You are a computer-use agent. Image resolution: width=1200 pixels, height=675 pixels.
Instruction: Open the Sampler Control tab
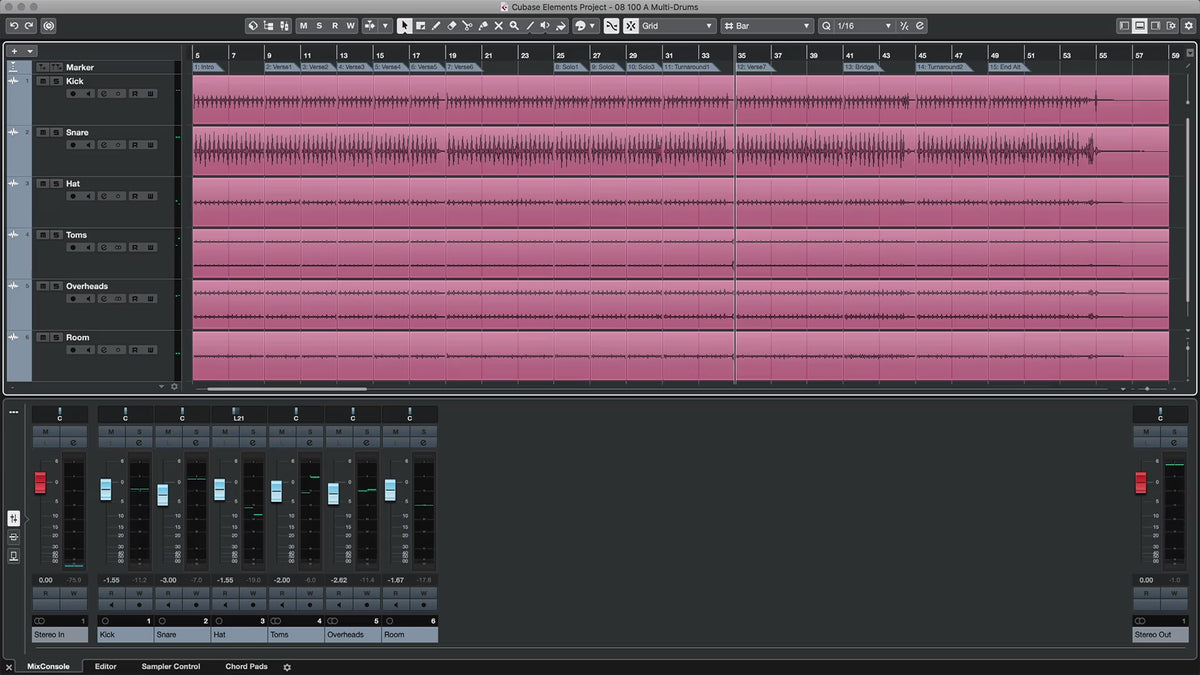coord(170,666)
